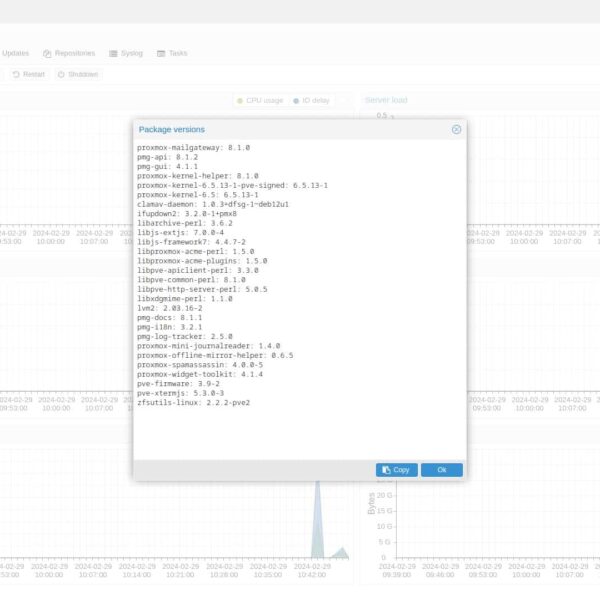Click the pve-firmware: 3.9-2 line
Viewport: 600px width, 600px height.
tap(178, 384)
